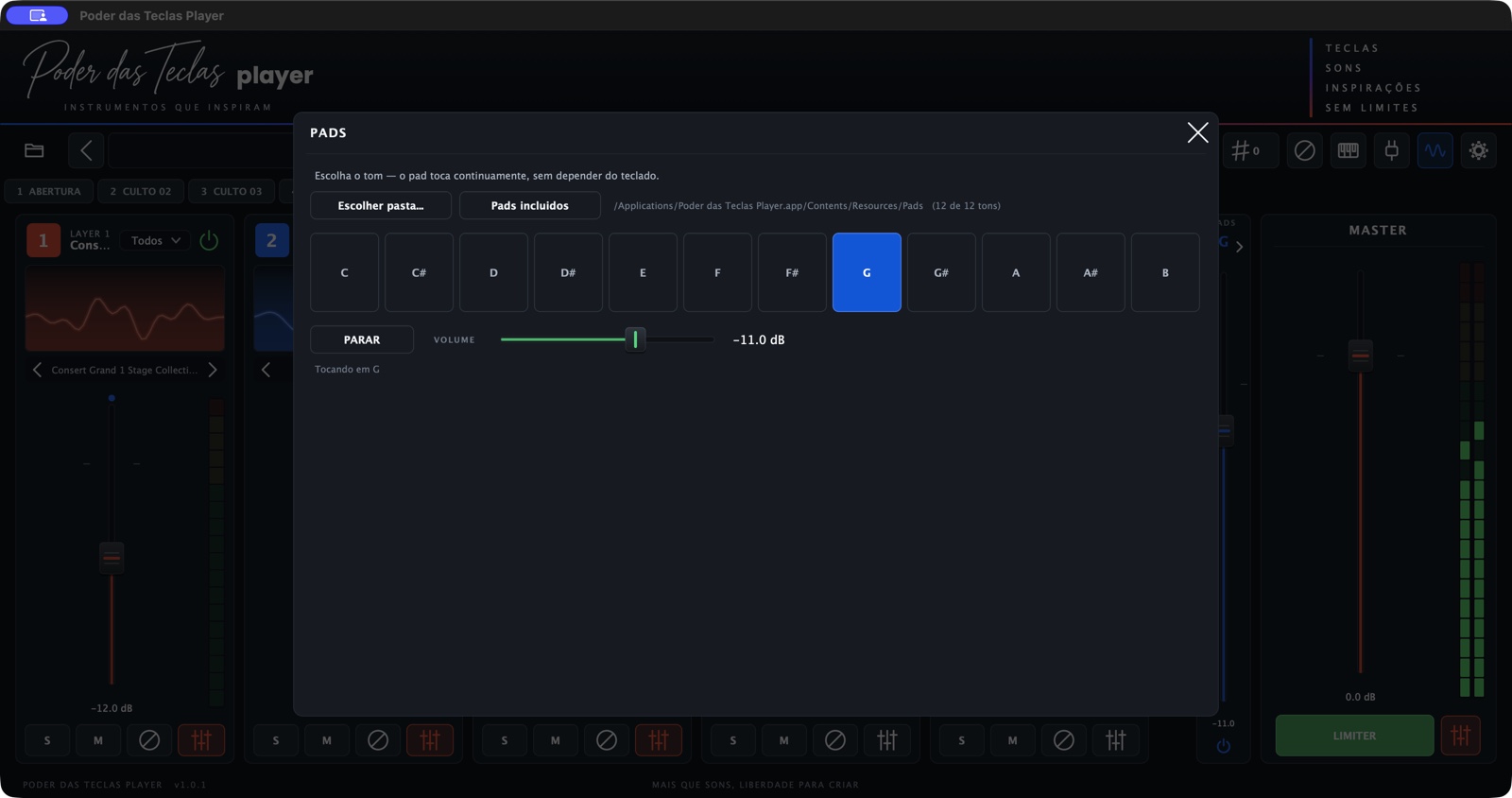
Task: Expand pads chevron next to G
Action: coord(1240,247)
